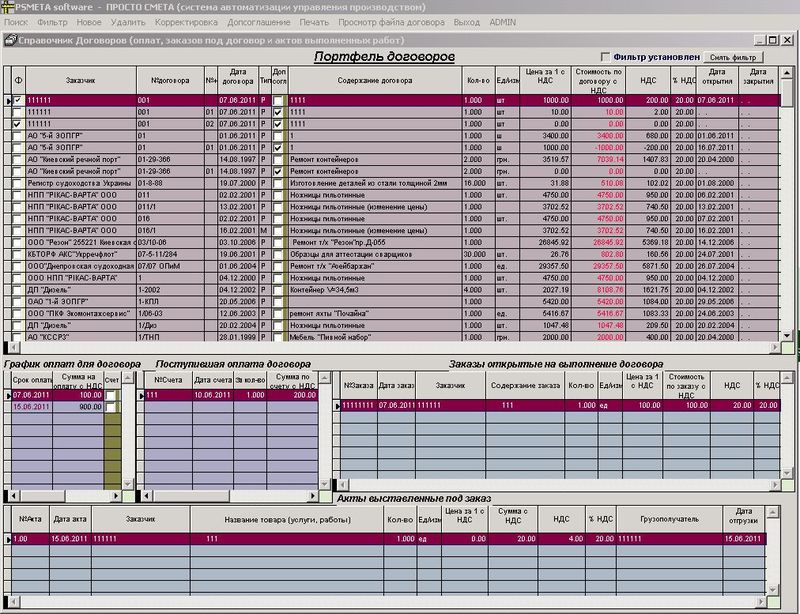Image resolution: width=800 pixels, height=614 pixels.
Task: Click the Снять фильтр button
Action: click(733, 57)
